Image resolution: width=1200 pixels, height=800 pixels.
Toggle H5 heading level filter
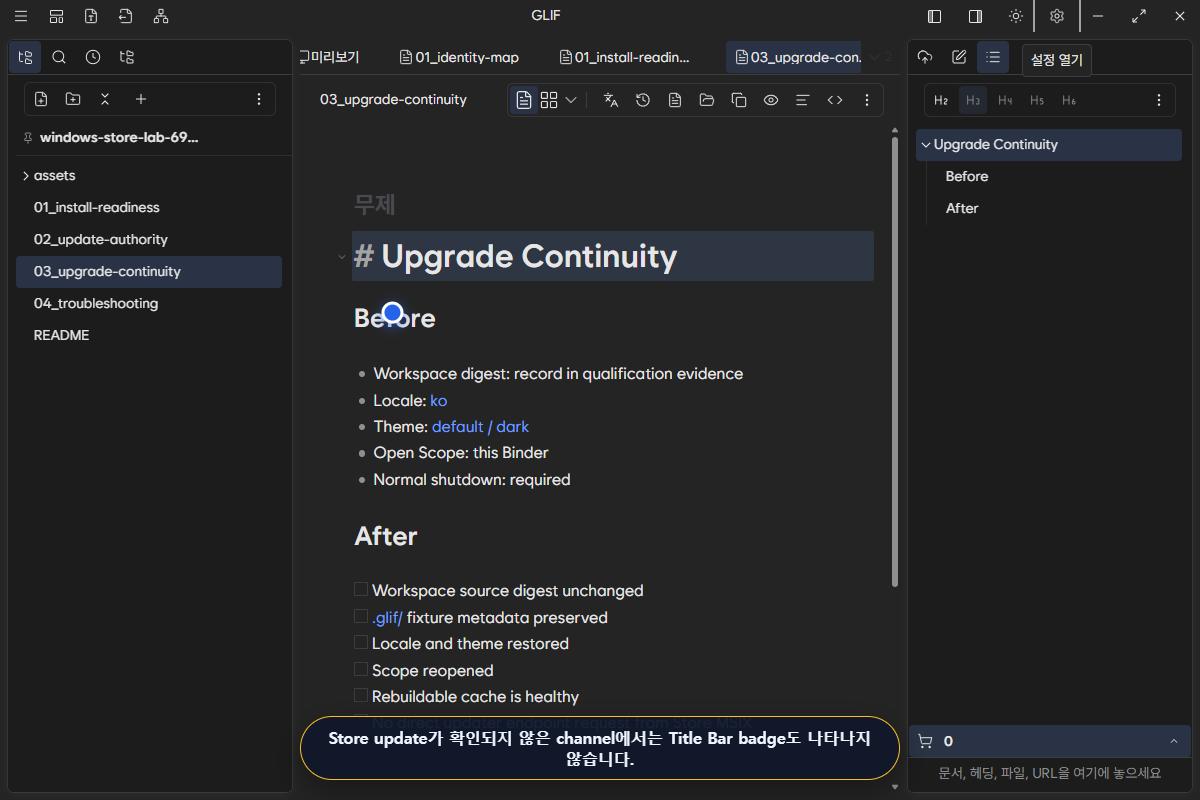(x=1037, y=100)
